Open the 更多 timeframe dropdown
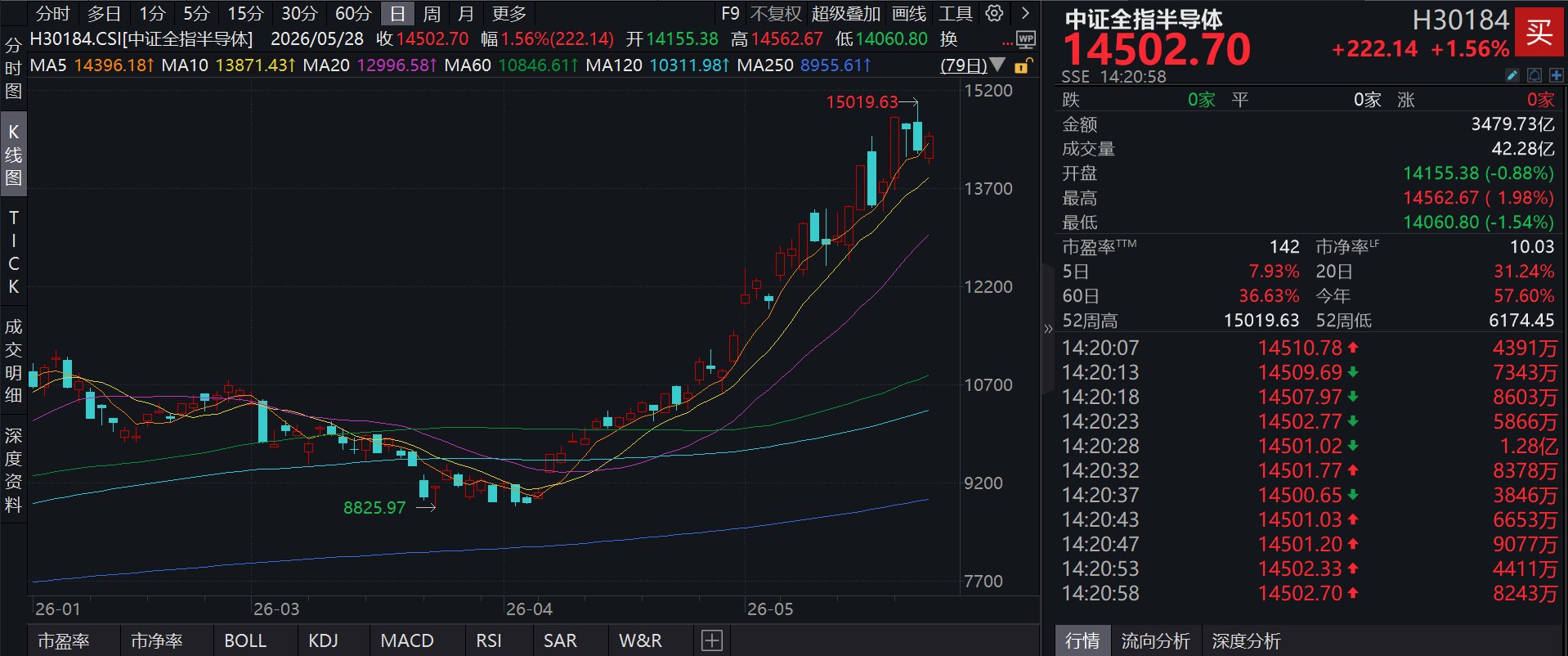 click(509, 14)
